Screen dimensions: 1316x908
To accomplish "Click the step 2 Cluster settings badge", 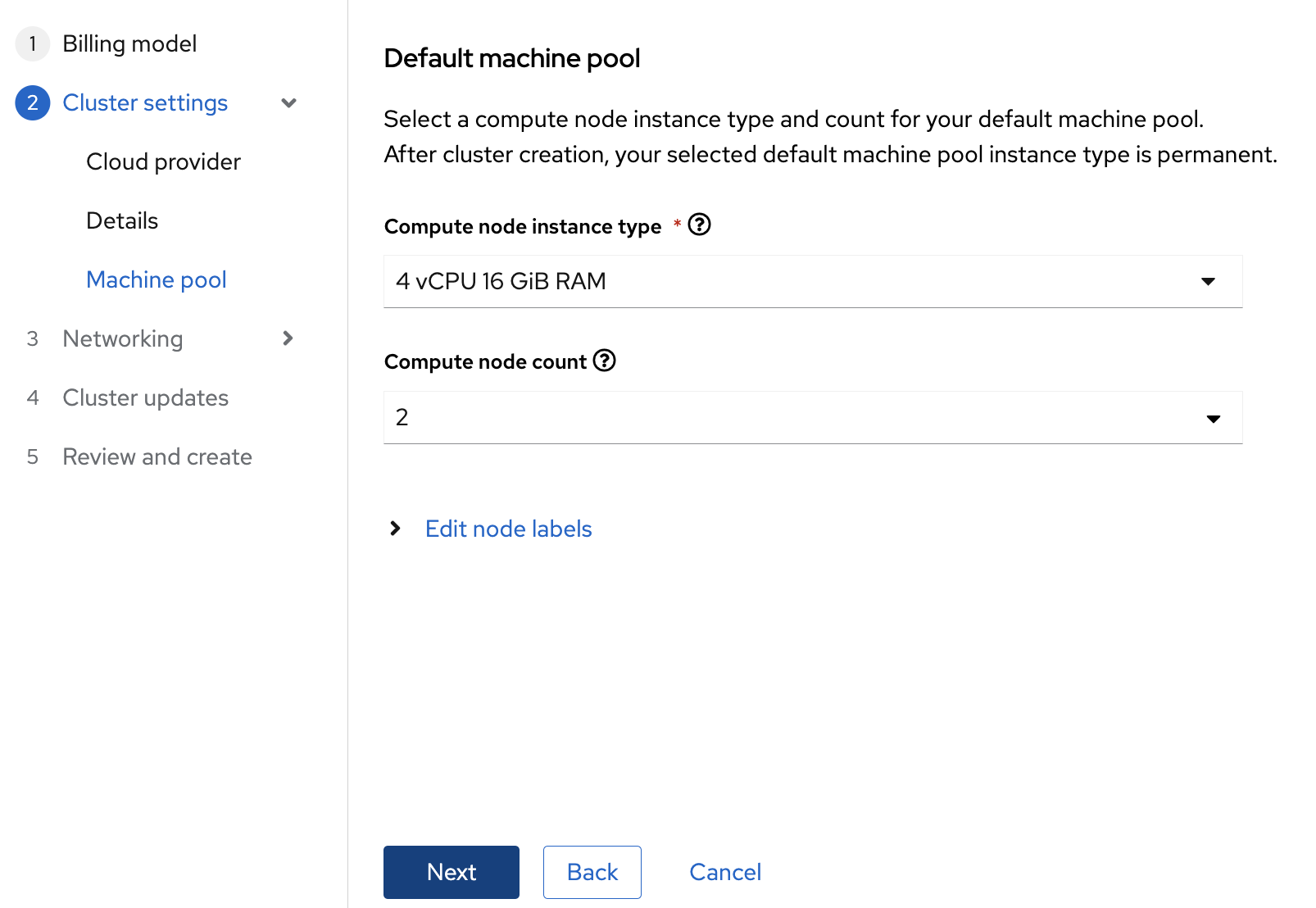I will (x=33, y=102).
